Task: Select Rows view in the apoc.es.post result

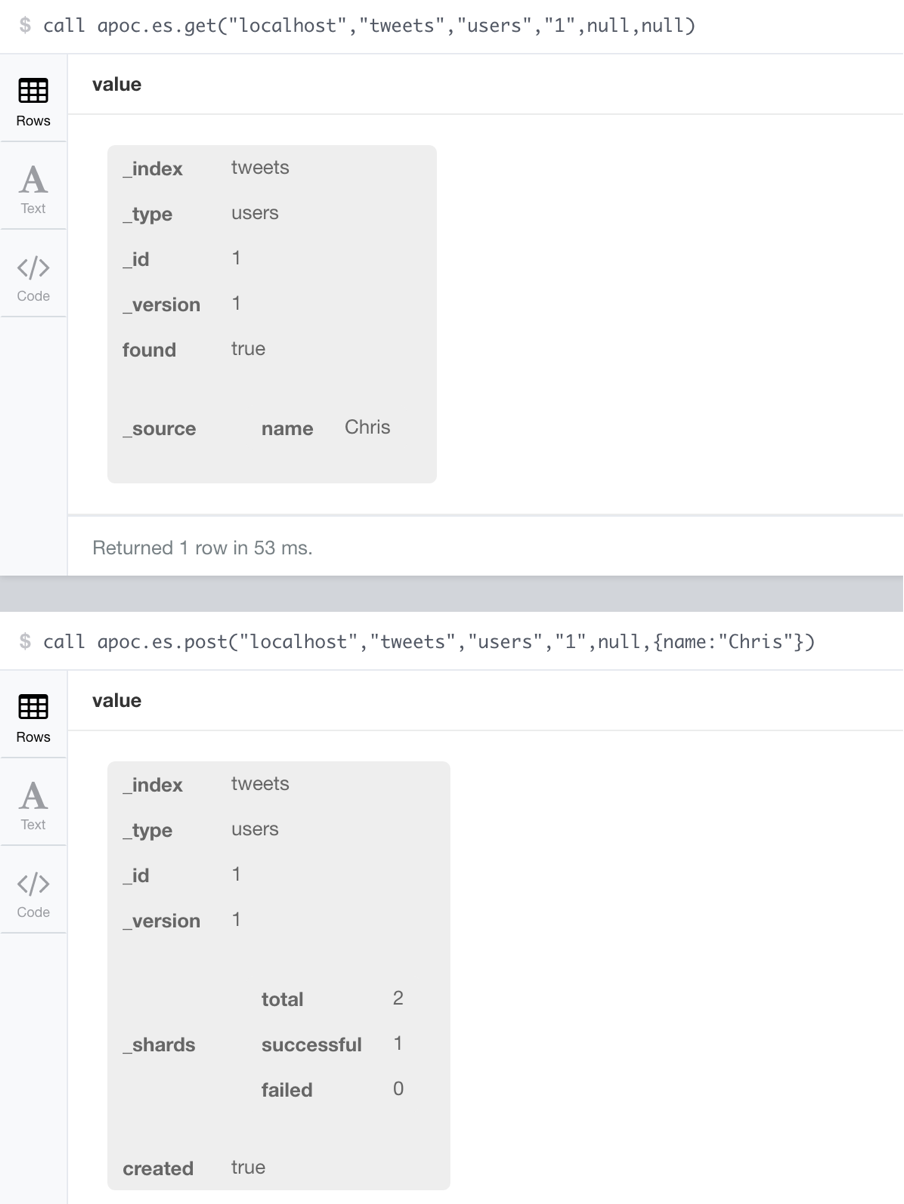Action: click(x=33, y=718)
